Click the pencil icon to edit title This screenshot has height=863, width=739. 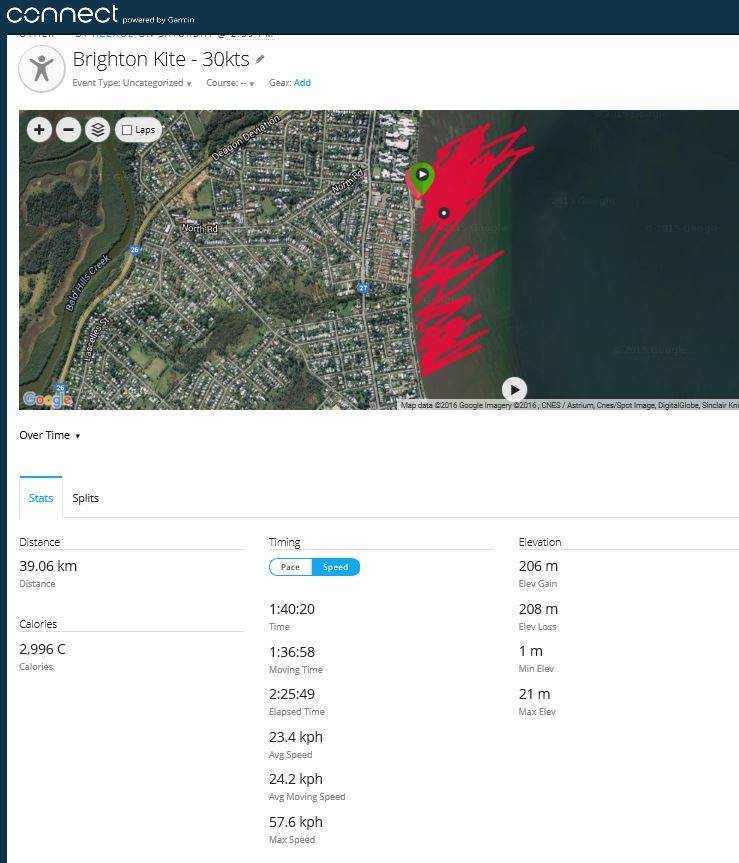(x=261, y=59)
